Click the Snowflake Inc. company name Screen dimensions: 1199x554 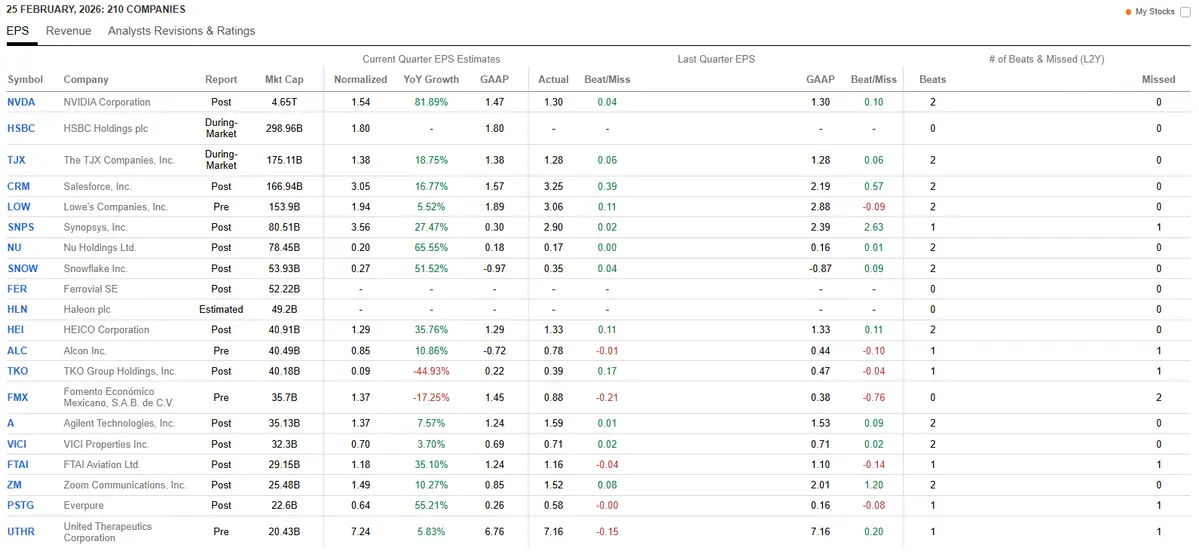click(x=96, y=269)
